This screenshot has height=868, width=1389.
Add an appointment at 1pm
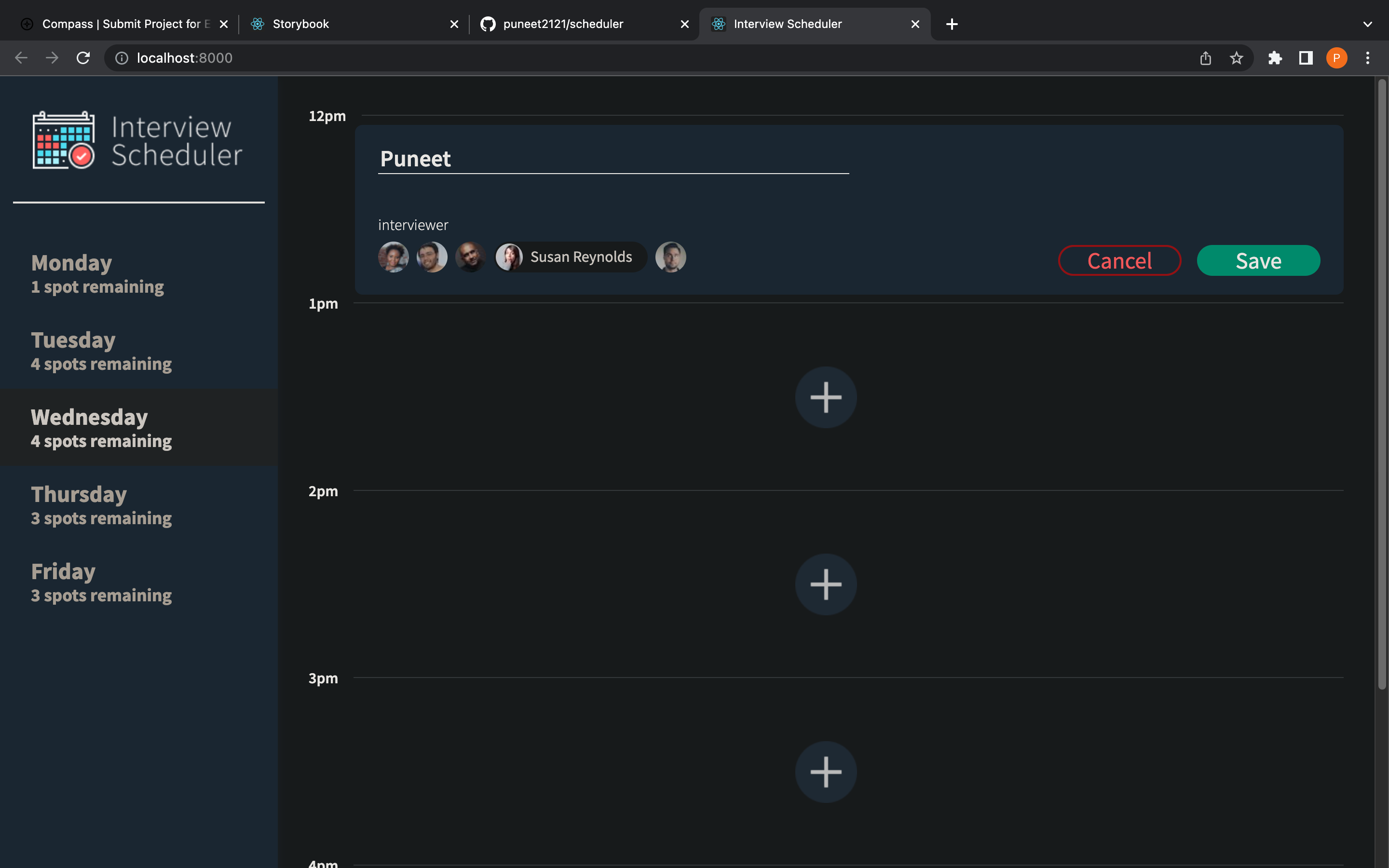[x=826, y=397]
